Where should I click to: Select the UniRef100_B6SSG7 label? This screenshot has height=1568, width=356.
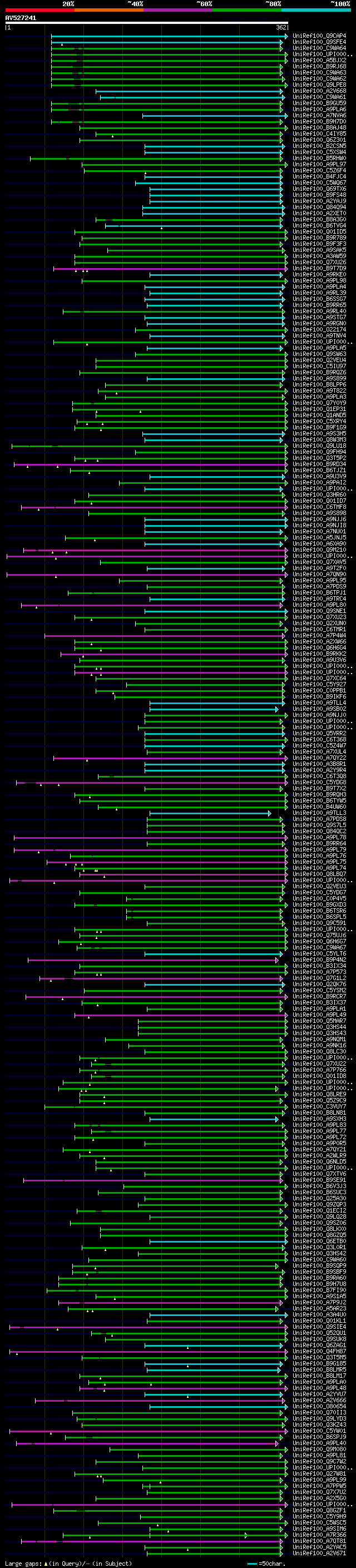(x=319, y=299)
